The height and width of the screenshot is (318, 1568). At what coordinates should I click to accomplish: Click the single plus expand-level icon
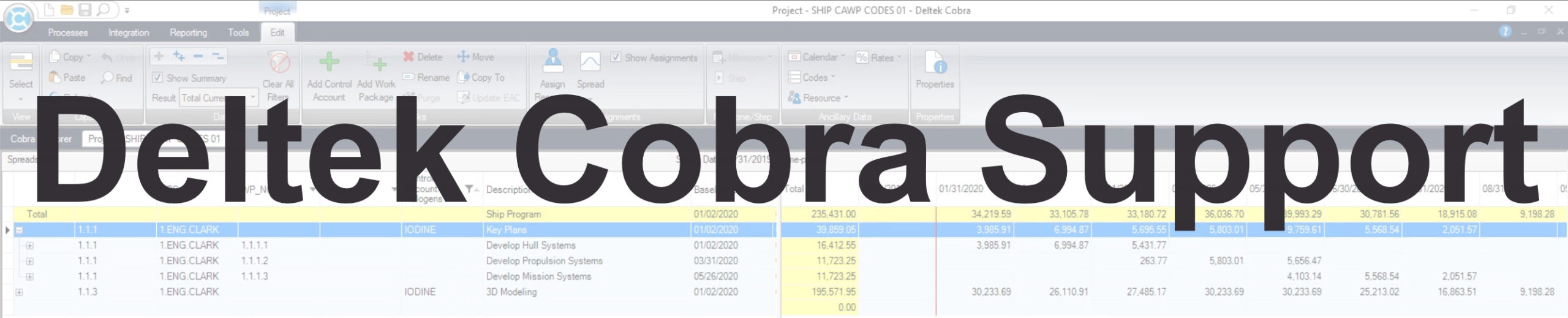(159, 56)
